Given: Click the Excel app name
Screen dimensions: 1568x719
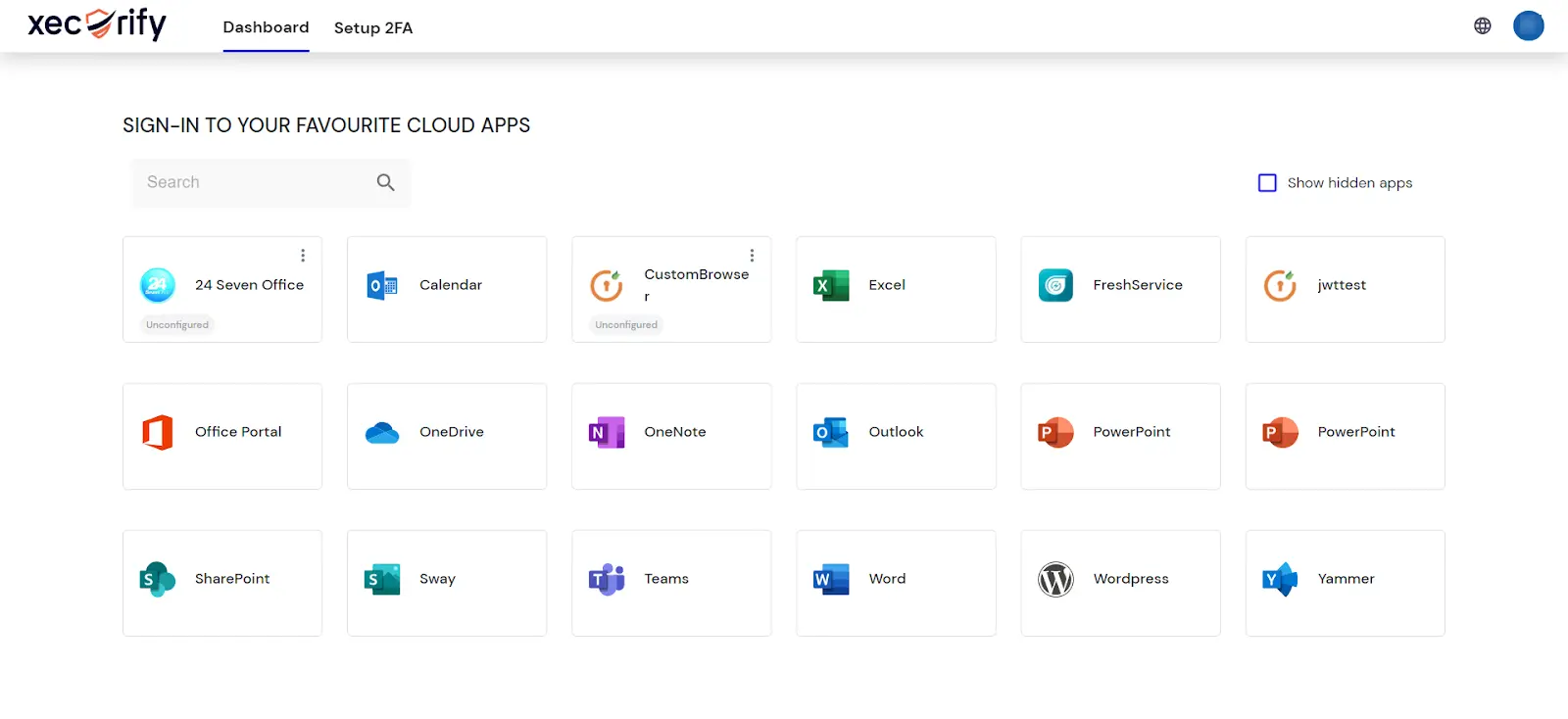Looking at the screenshot, I should click(x=887, y=285).
